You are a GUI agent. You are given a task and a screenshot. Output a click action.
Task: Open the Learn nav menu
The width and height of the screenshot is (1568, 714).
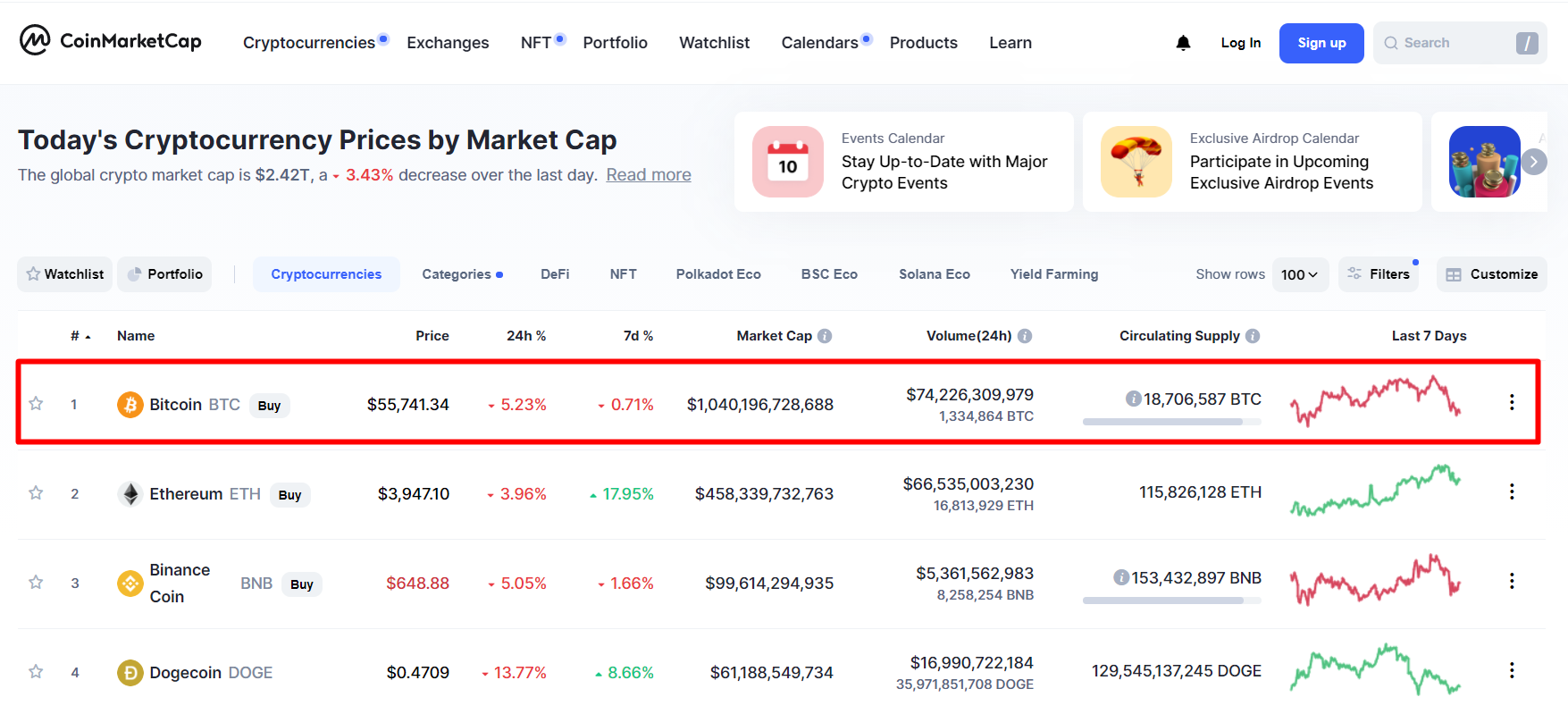point(1010,43)
